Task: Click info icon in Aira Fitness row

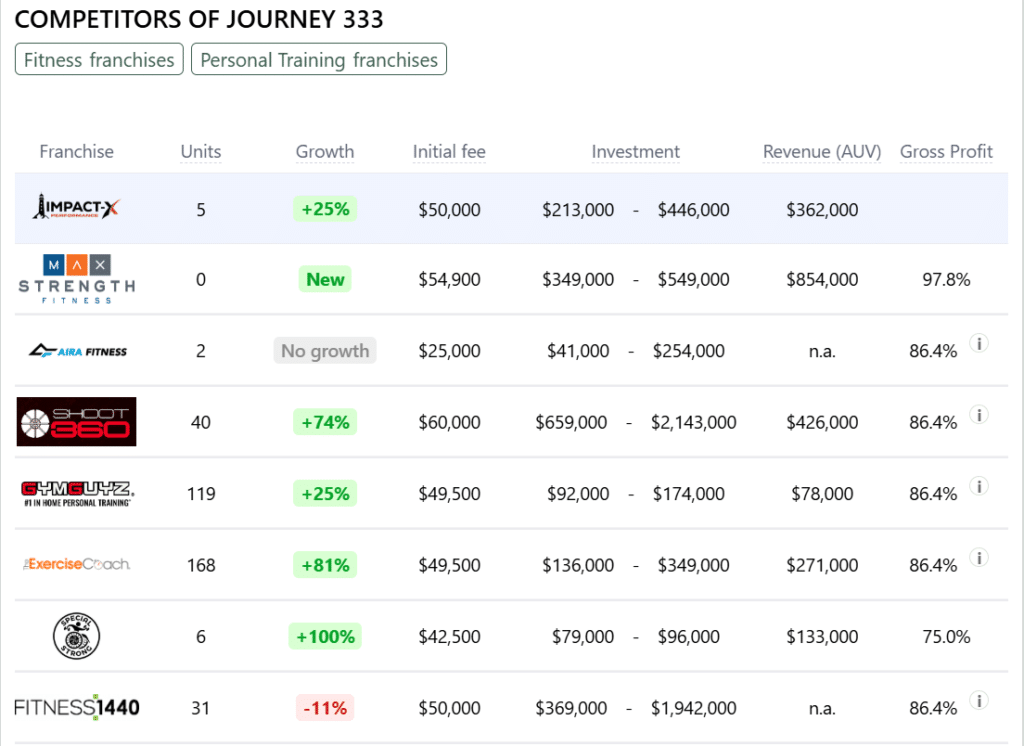Action: (978, 343)
